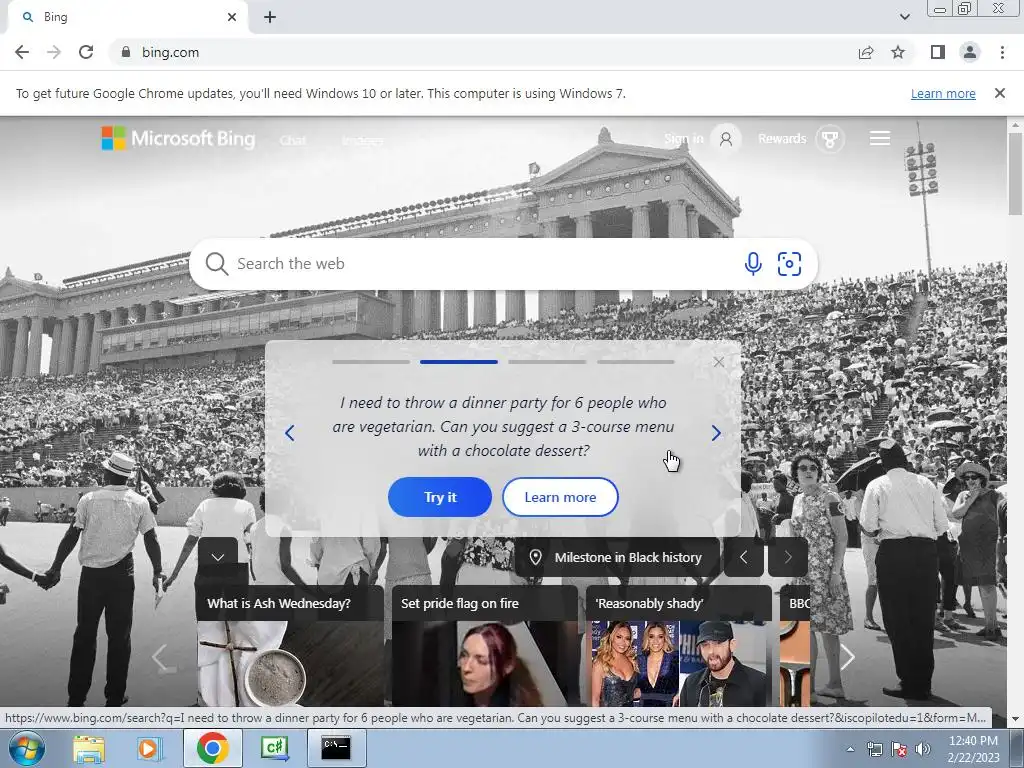Click the Sign in link
Viewport: 1024px width, 768px height.
683,138
